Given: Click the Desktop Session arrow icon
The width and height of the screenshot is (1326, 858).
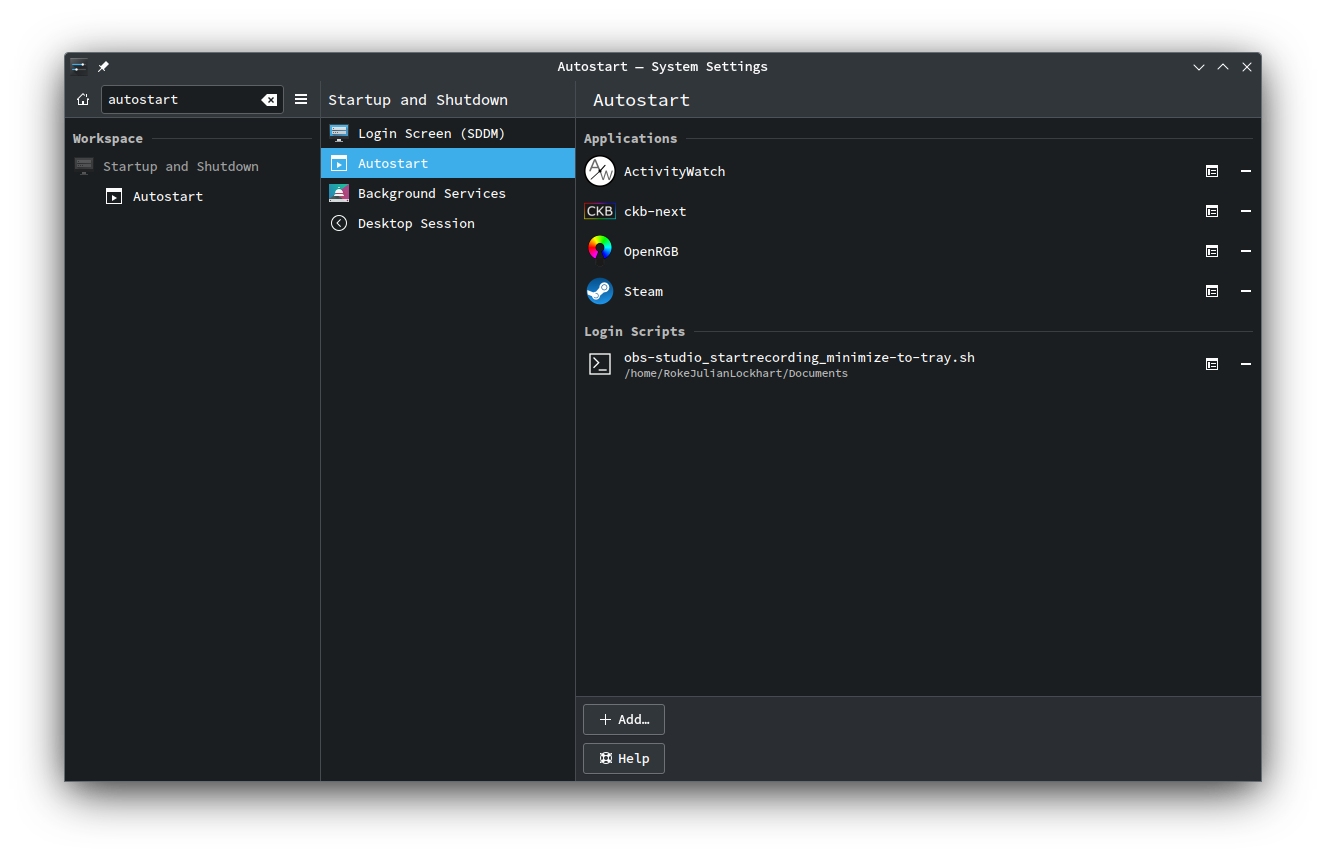Looking at the screenshot, I should pyautogui.click(x=339, y=223).
